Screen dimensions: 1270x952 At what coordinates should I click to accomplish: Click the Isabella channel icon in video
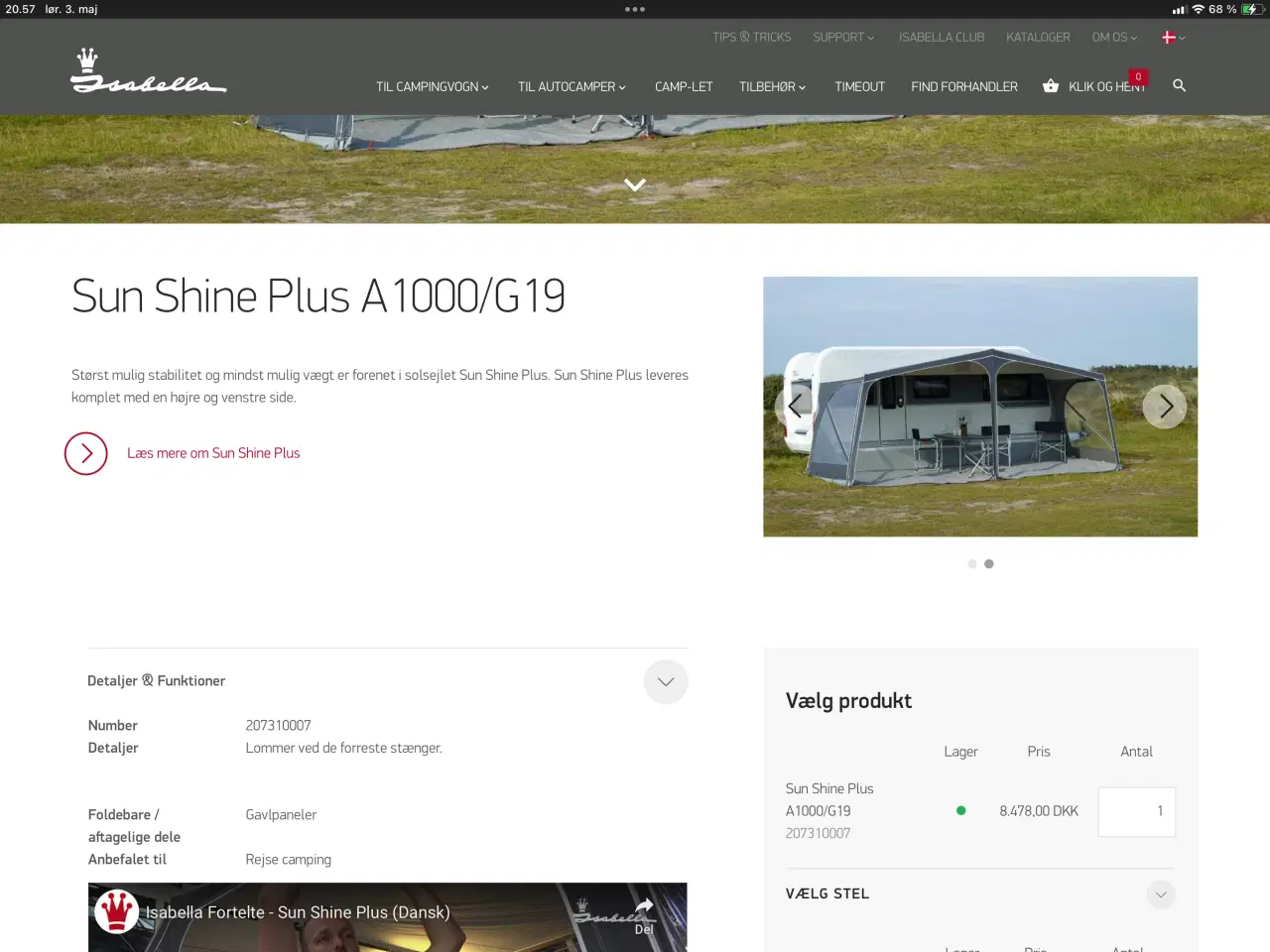pos(116,911)
